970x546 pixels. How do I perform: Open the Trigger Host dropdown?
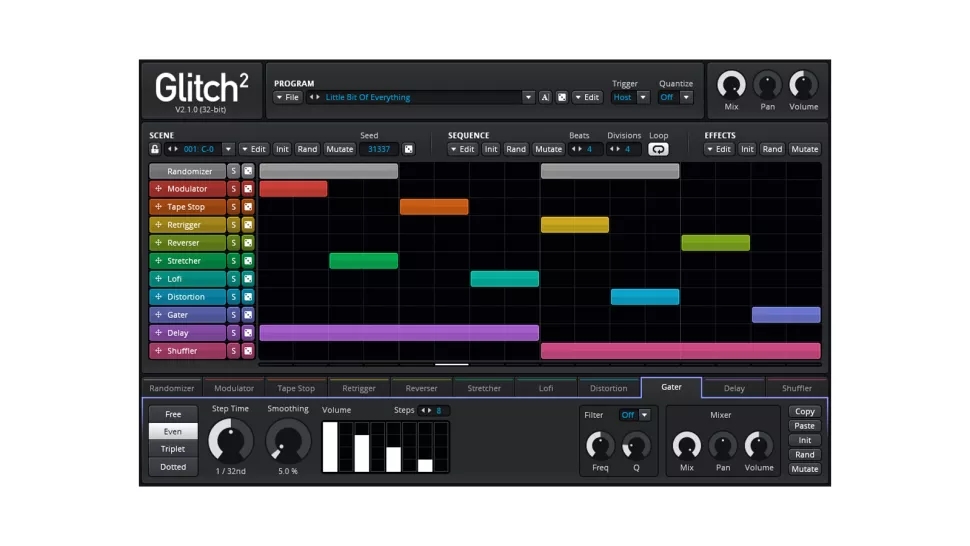(643, 97)
